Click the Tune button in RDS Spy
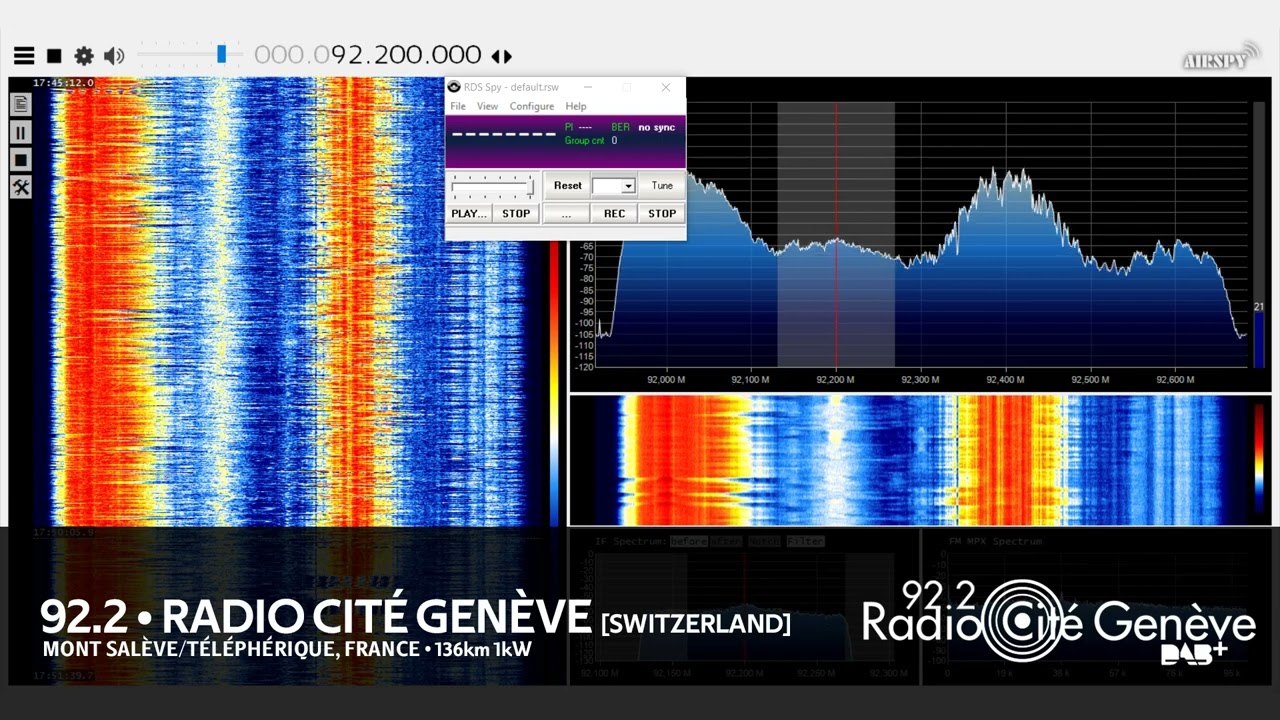This screenshot has width=1280, height=720. [x=662, y=185]
